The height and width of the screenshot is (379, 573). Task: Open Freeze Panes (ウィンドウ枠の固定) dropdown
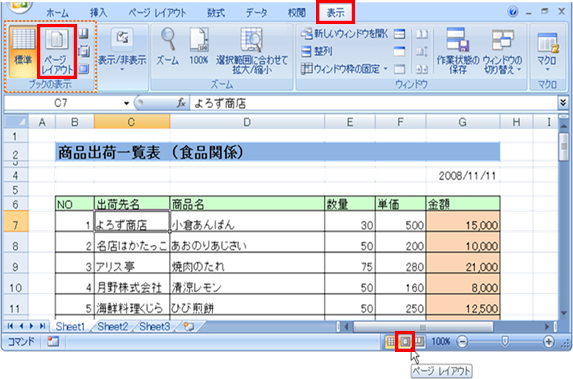click(344, 69)
